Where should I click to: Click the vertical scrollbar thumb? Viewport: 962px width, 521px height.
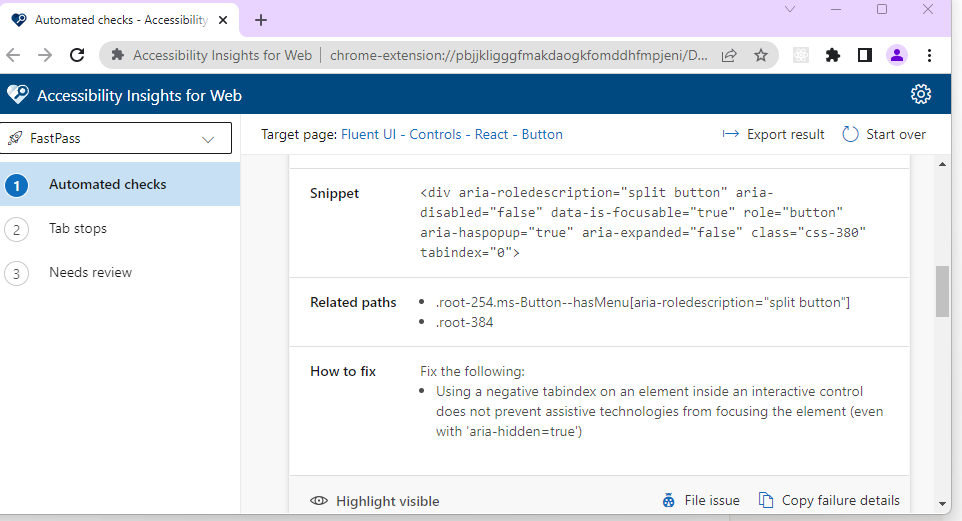point(942,291)
